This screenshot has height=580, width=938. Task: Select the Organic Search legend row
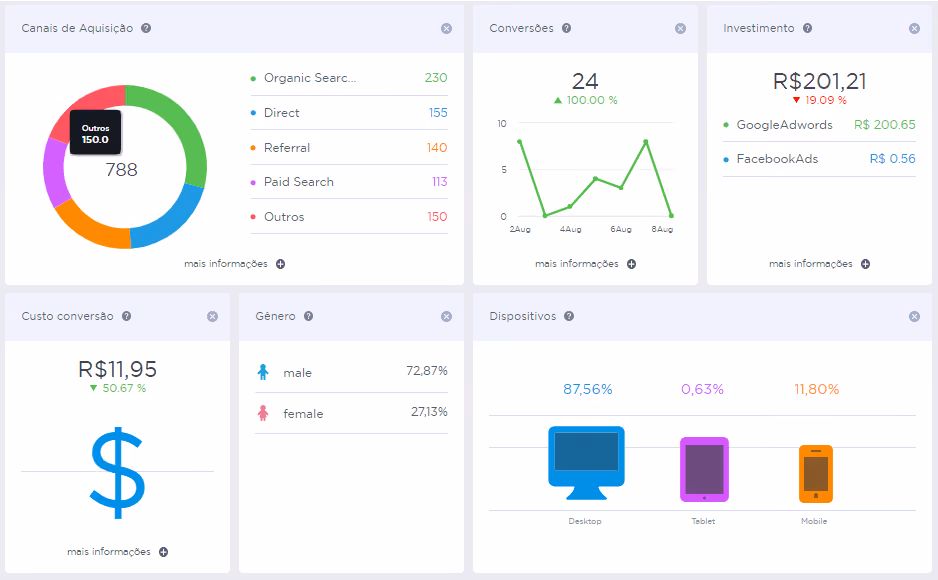pyautogui.click(x=349, y=78)
